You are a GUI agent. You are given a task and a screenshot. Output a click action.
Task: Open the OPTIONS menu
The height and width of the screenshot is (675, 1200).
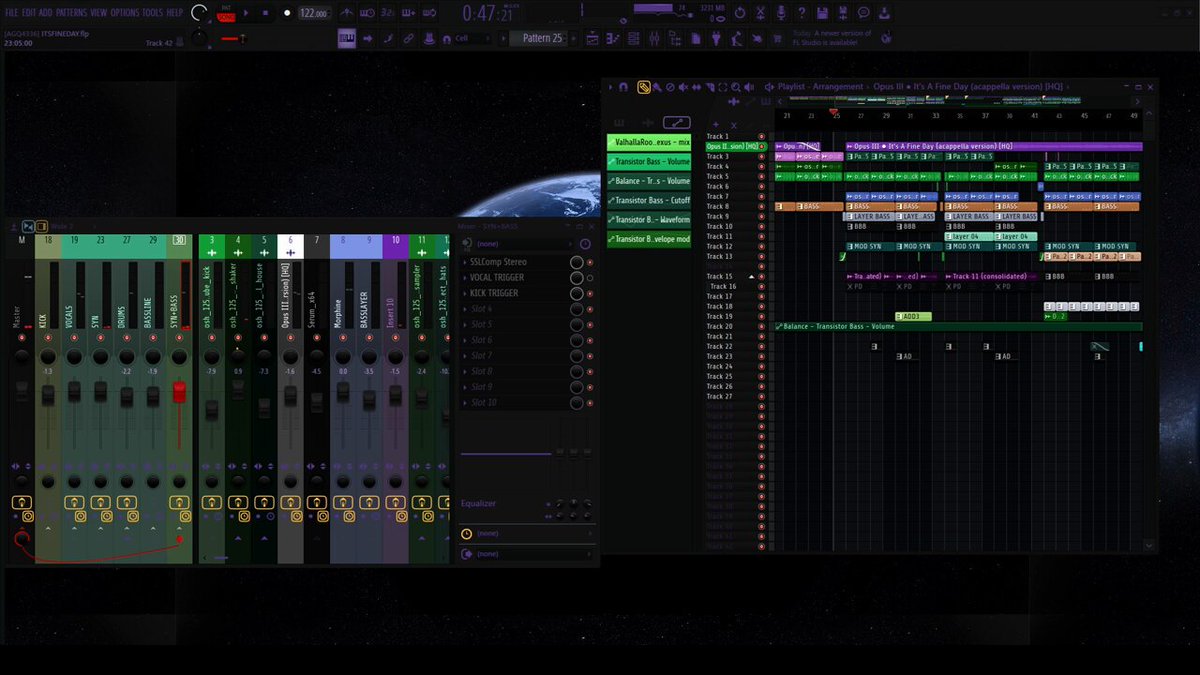(125, 12)
